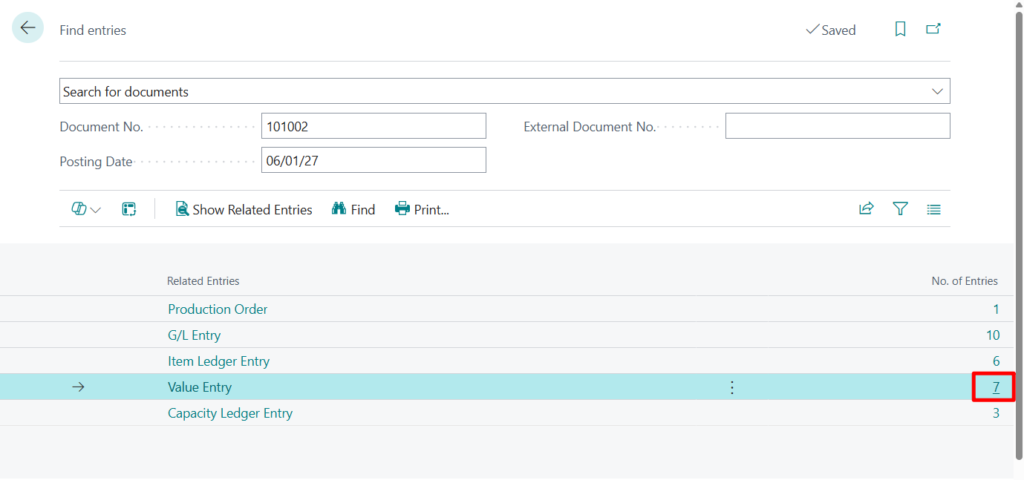Open the Production Order link

pos(217,309)
